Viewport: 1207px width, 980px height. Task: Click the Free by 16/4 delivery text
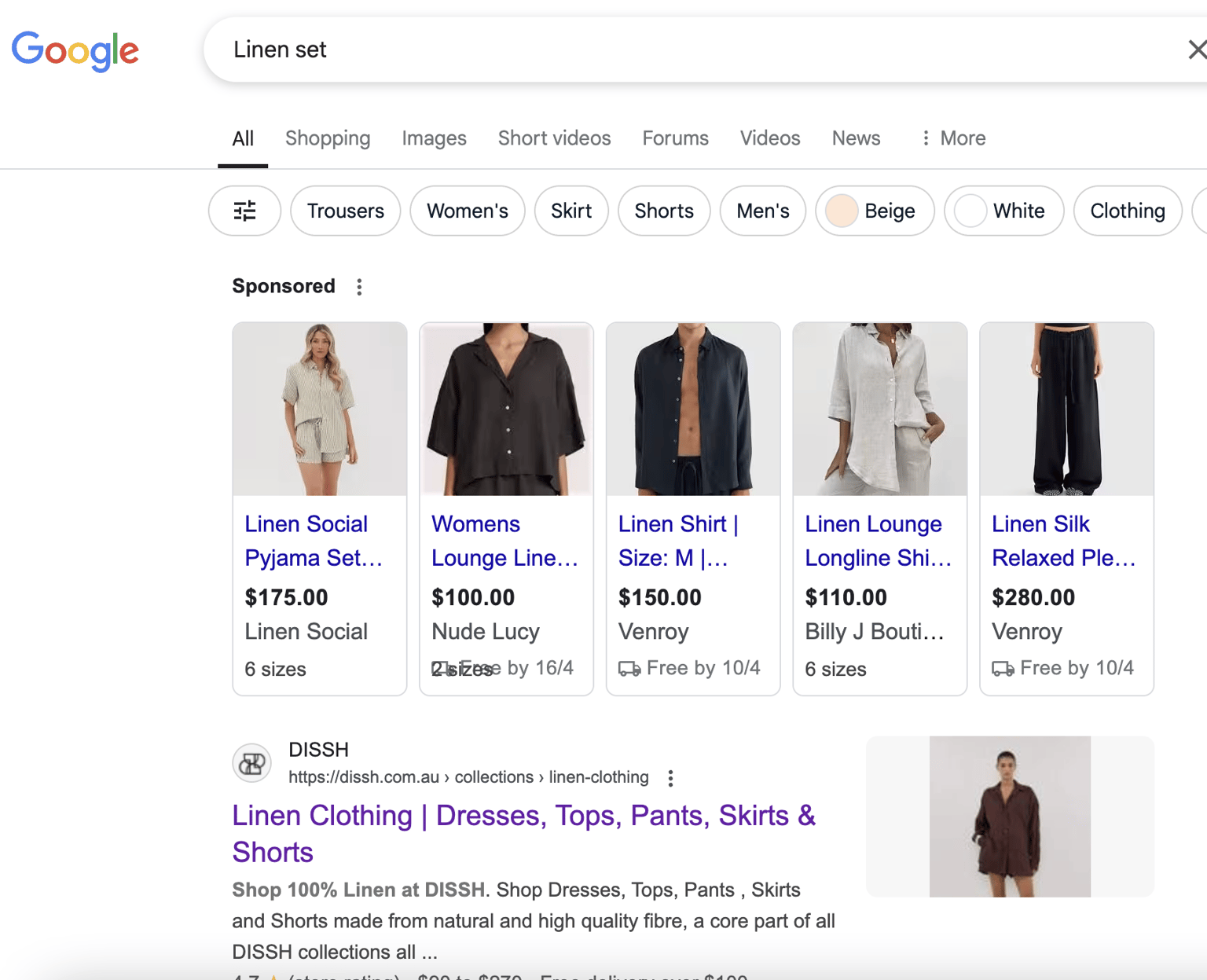point(517,668)
